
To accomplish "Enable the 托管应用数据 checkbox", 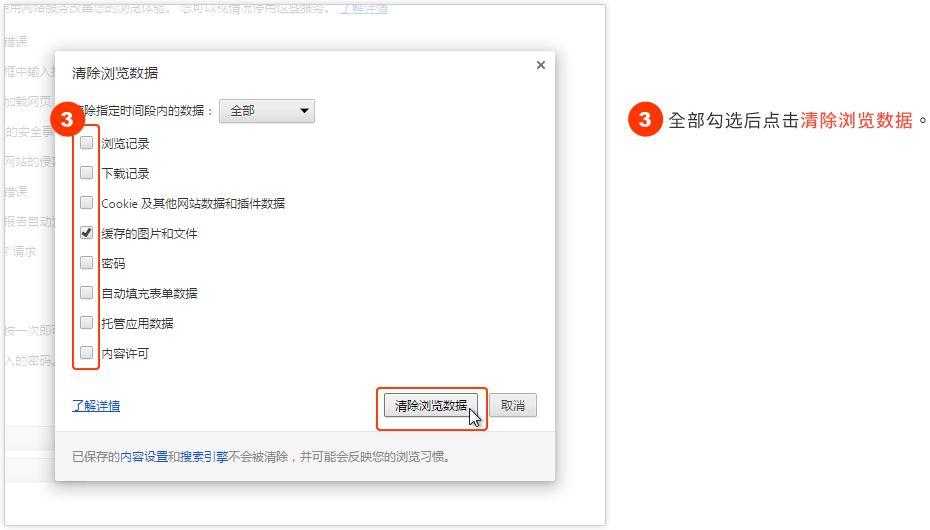I will point(87,323).
